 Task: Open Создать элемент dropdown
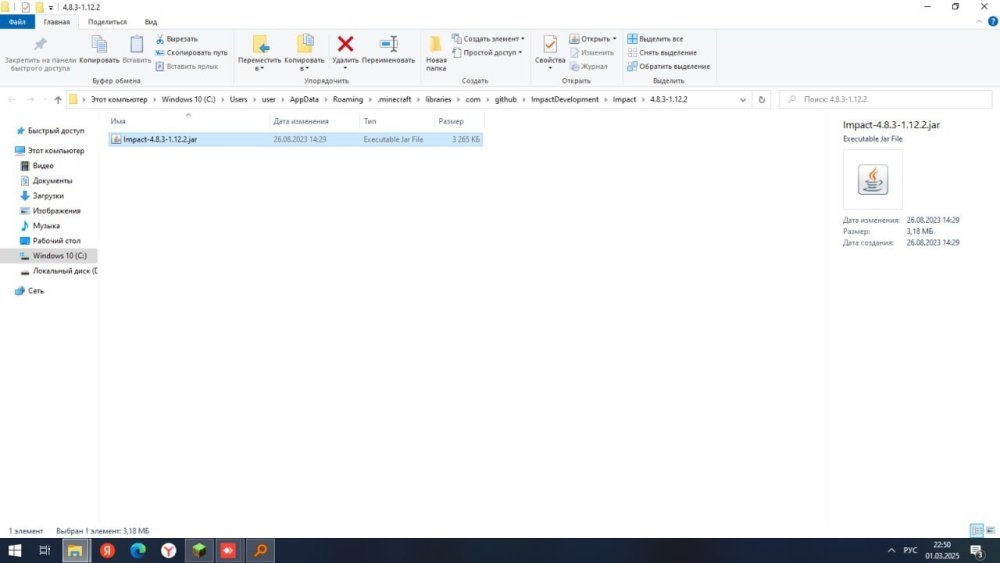point(488,39)
